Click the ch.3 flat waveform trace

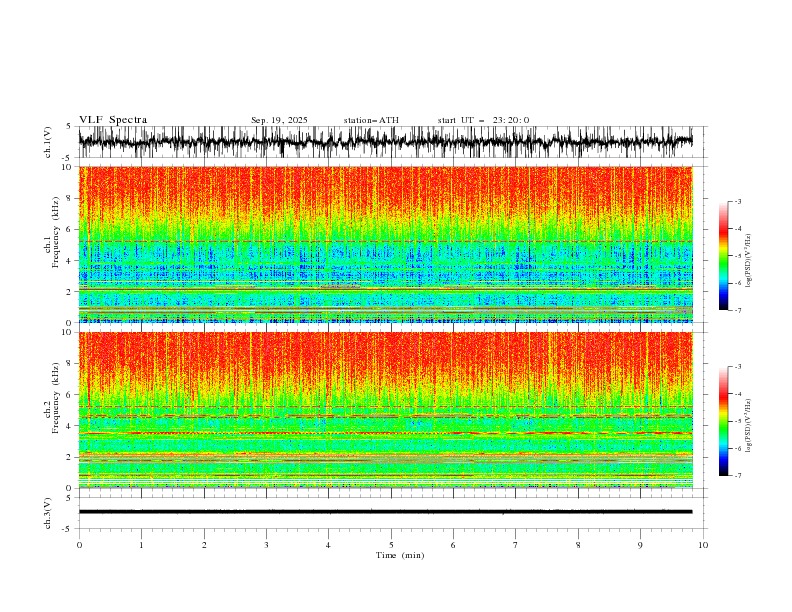(385, 512)
